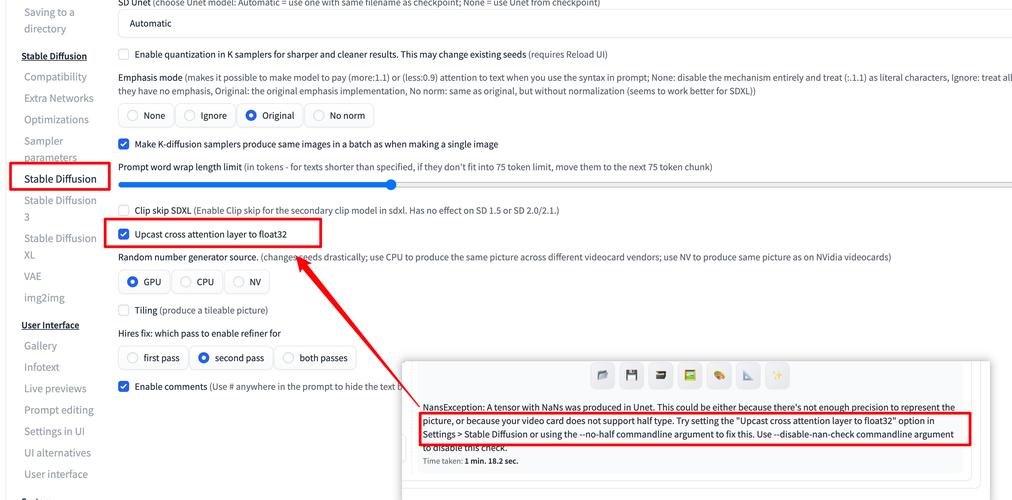Open Stable Diffusion XL settings page

pyautogui.click(x=60, y=246)
